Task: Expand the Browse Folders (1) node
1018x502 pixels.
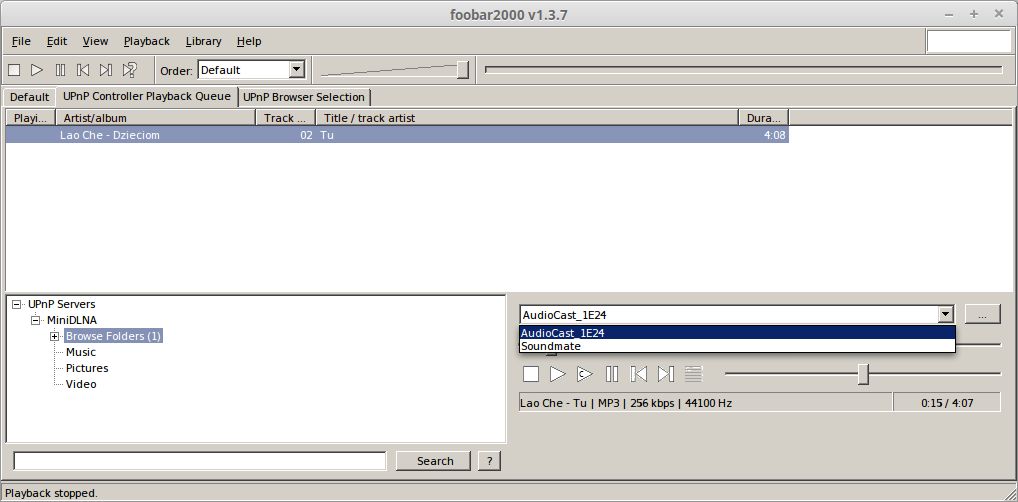Action: (55, 336)
